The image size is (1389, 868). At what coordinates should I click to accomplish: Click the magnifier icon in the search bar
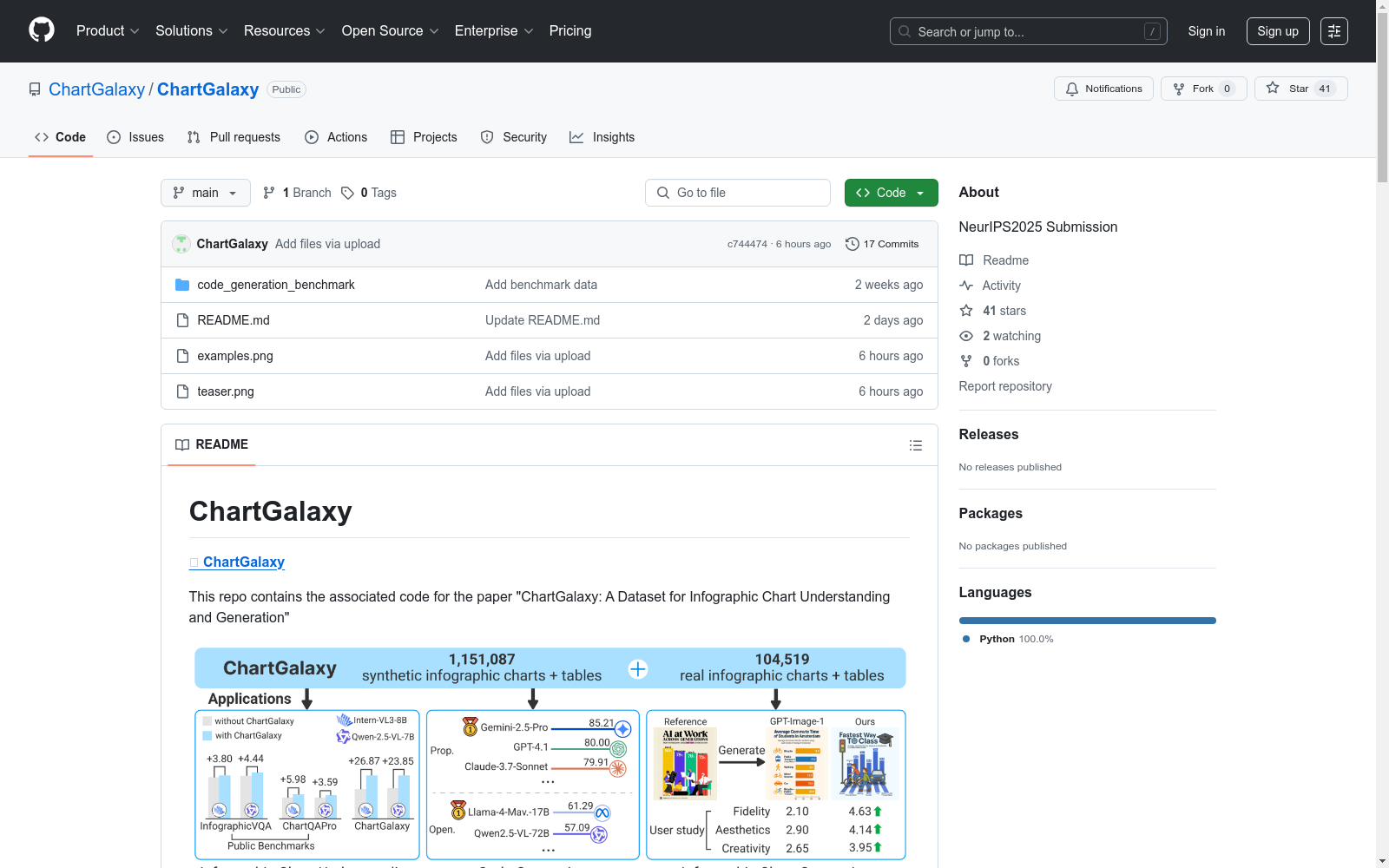[x=905, y=31]
